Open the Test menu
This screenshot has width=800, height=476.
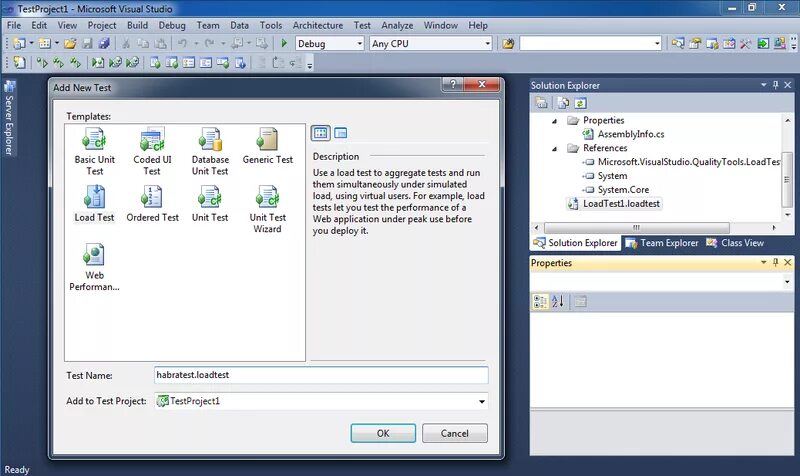coord(362,25)
